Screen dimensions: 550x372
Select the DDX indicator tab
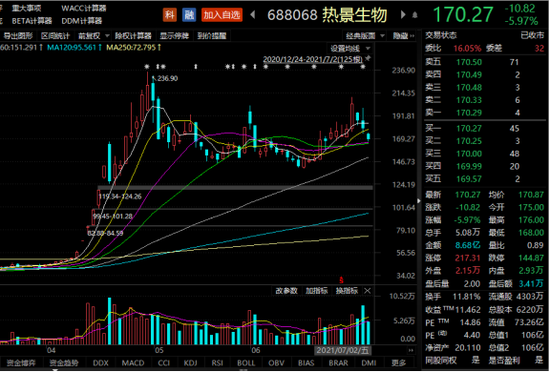pos(101,363)
